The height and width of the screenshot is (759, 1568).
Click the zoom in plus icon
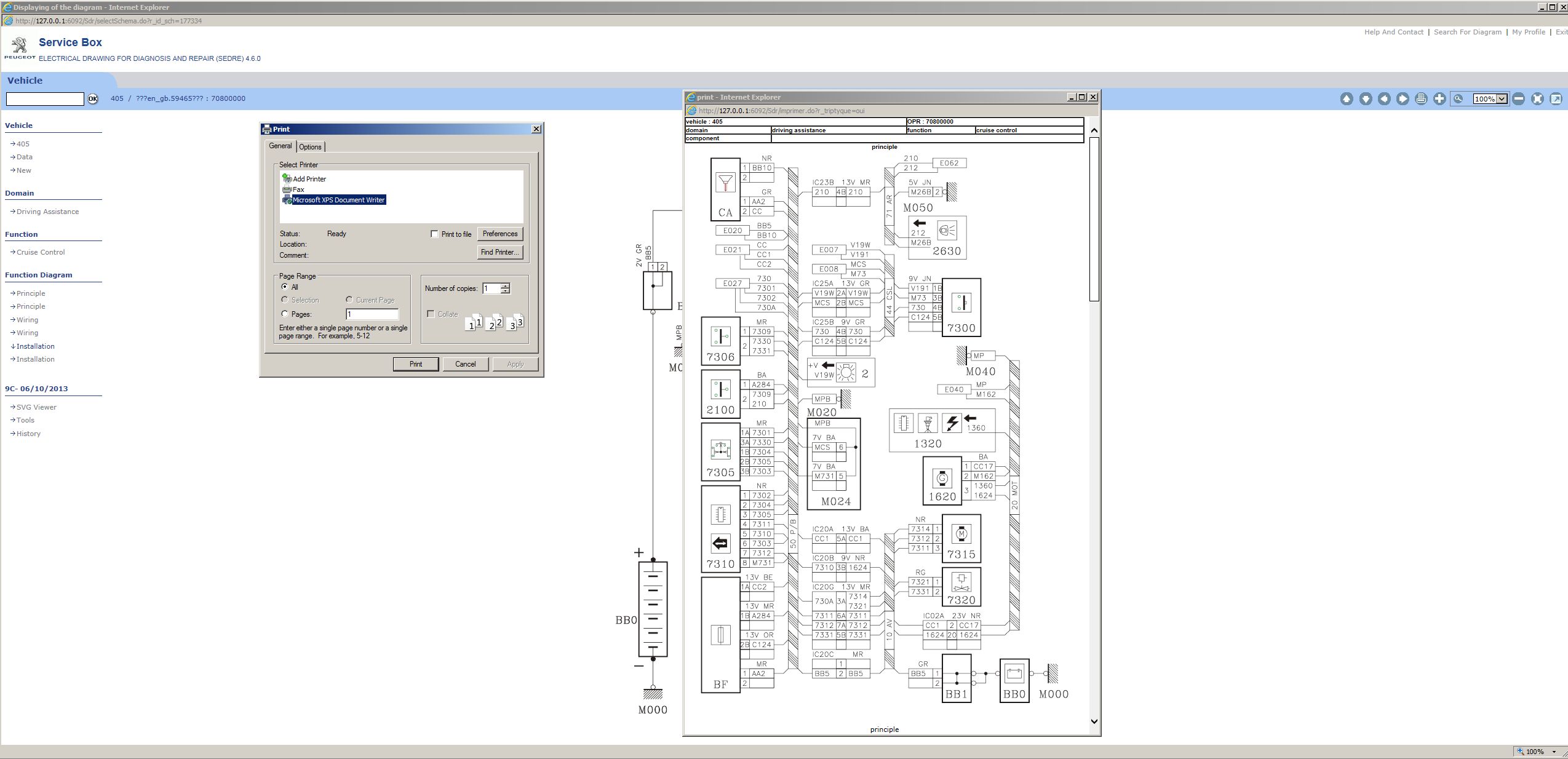[x=1439, y=99]
